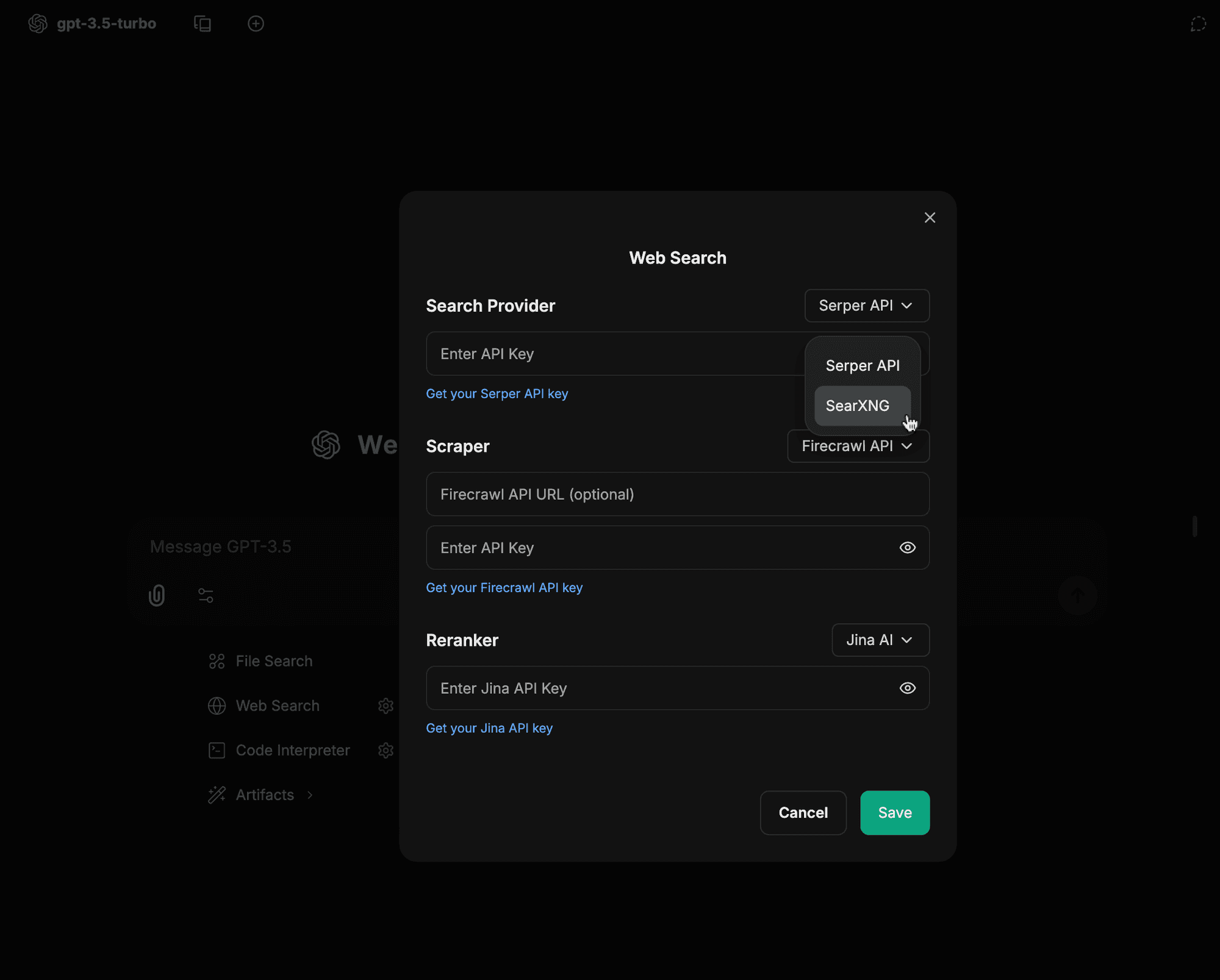Click the Firecrawl API URL optional field
Viewport: 1220px width, 980px height.
[x=678, y=494]
